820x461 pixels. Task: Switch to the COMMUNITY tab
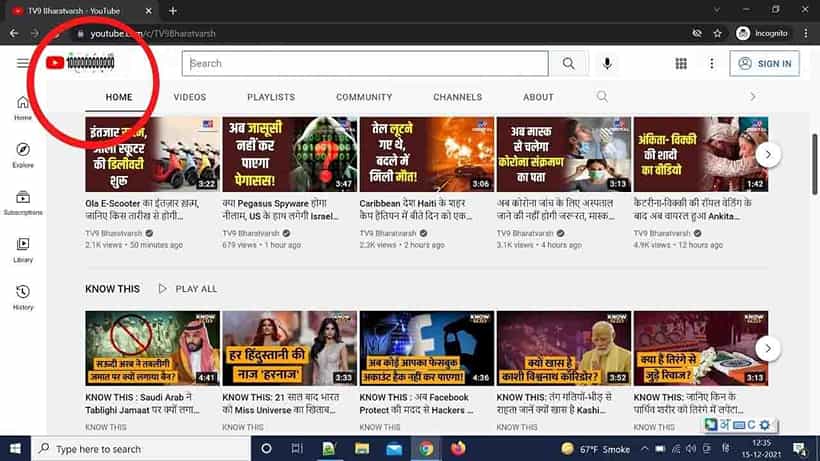tap(364, 97)
